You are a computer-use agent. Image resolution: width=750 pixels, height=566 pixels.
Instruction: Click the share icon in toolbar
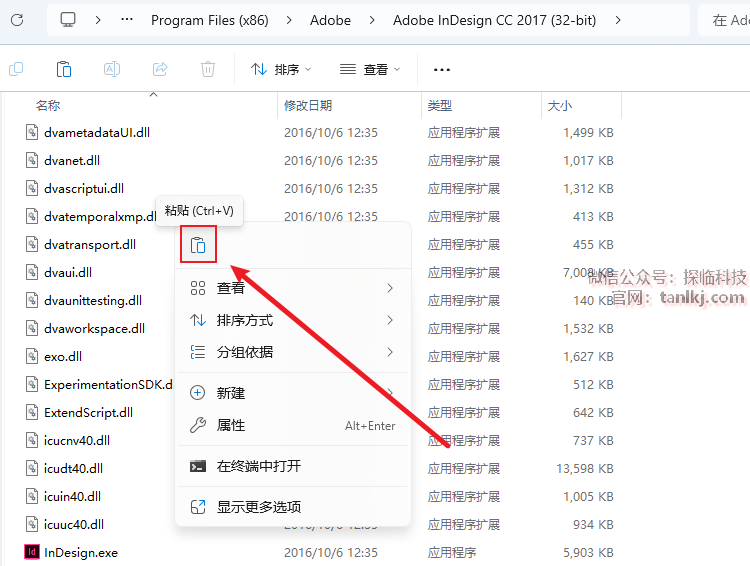point(160,69)
